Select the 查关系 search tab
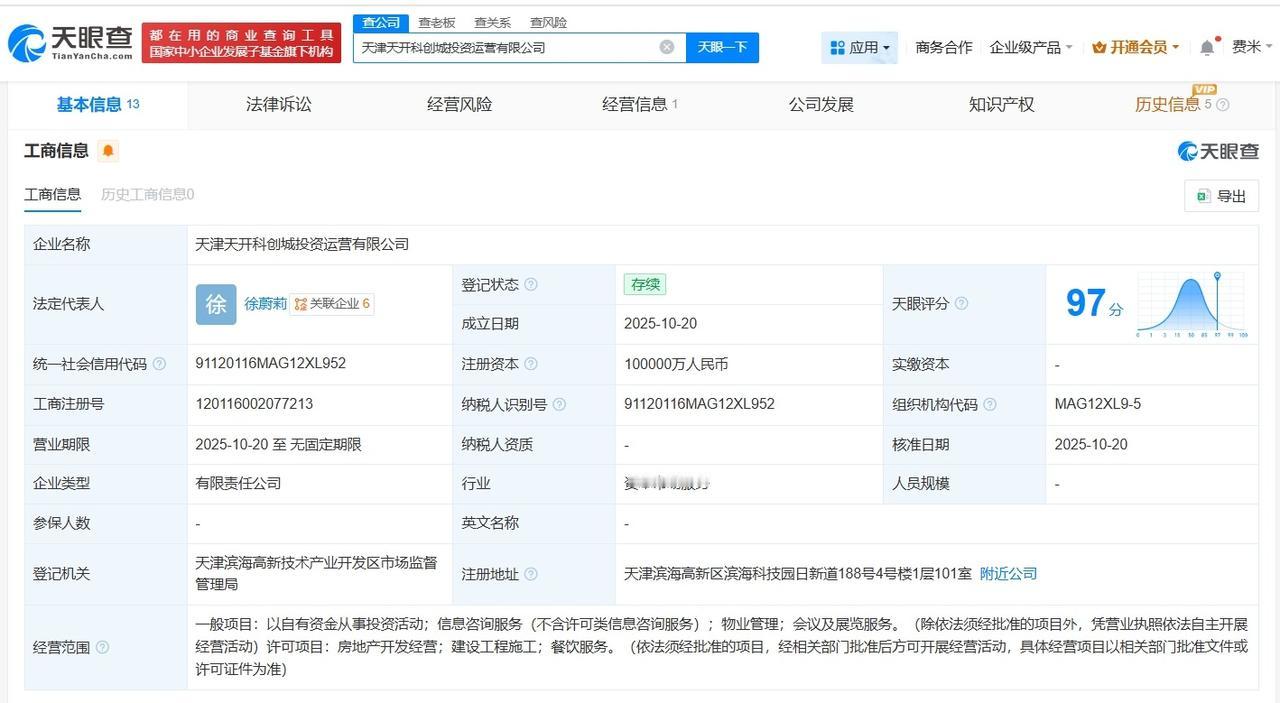This screenshot has width=1280, height=703. click(x=493, y=22)
